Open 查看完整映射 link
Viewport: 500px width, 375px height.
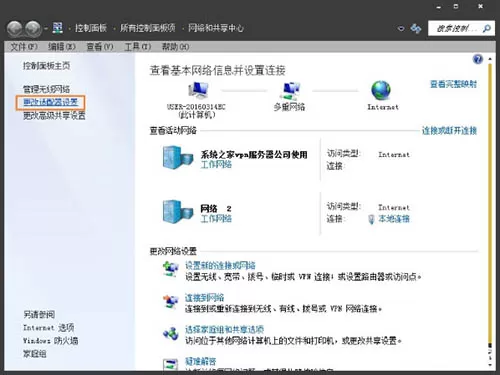click(x=453, y=84)
